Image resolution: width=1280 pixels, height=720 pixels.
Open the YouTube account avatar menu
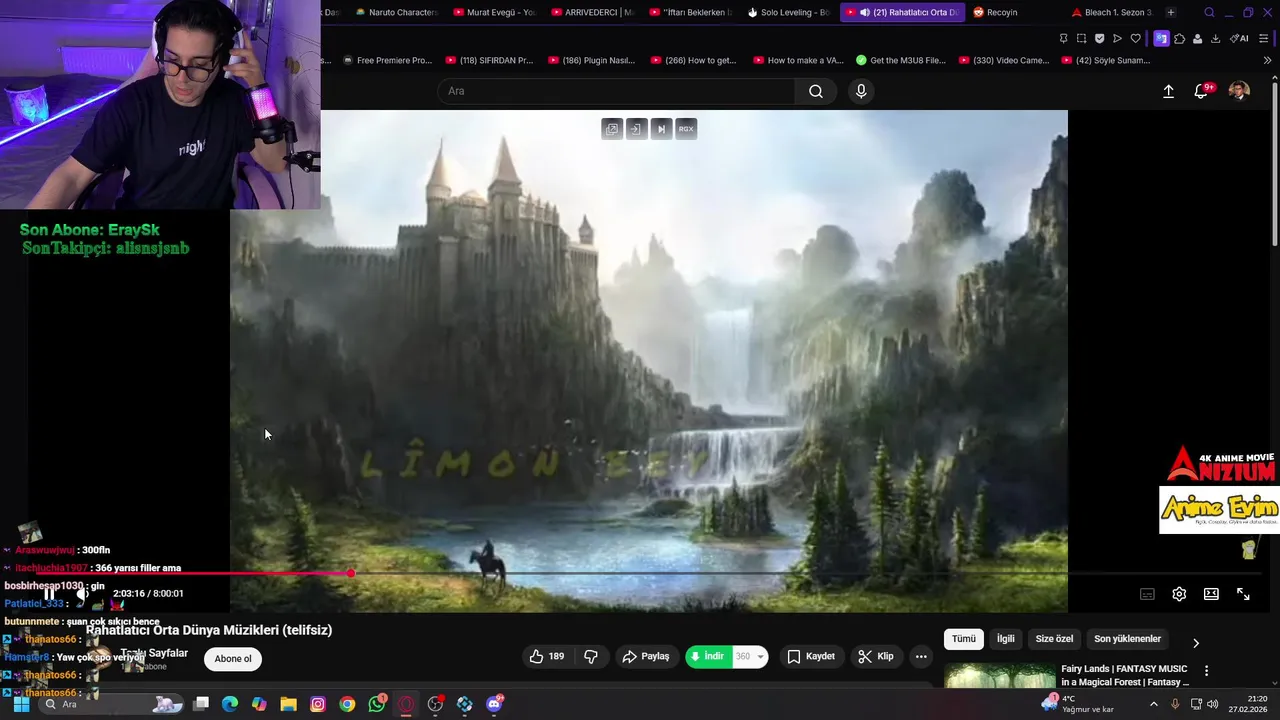click(x=1239, y=91)
